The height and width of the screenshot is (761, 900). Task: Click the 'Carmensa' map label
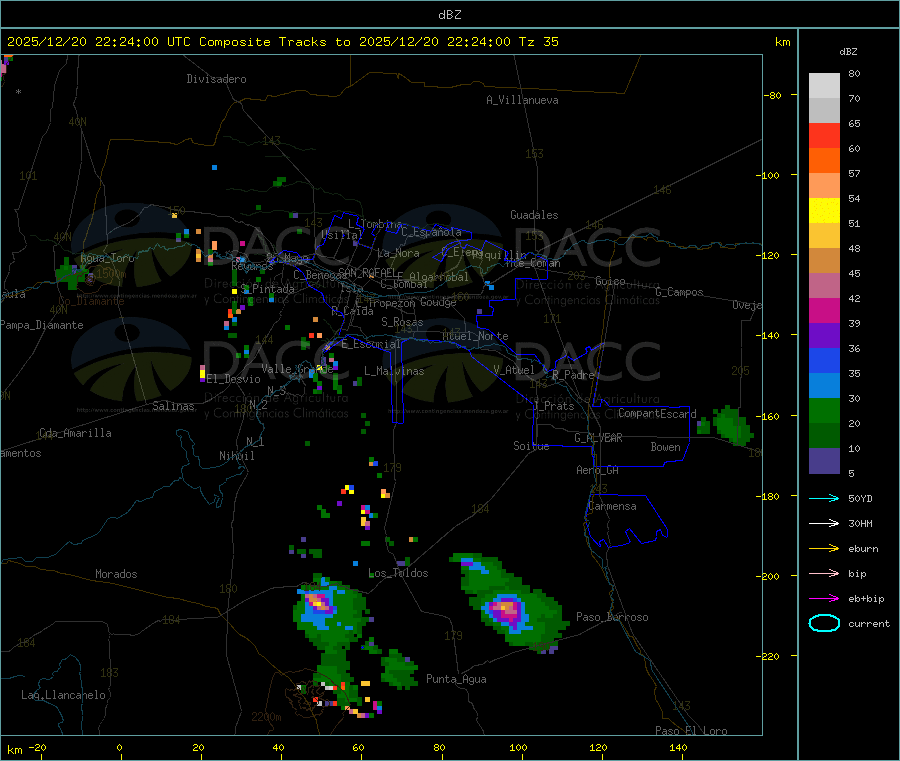[x=612, y=506]
